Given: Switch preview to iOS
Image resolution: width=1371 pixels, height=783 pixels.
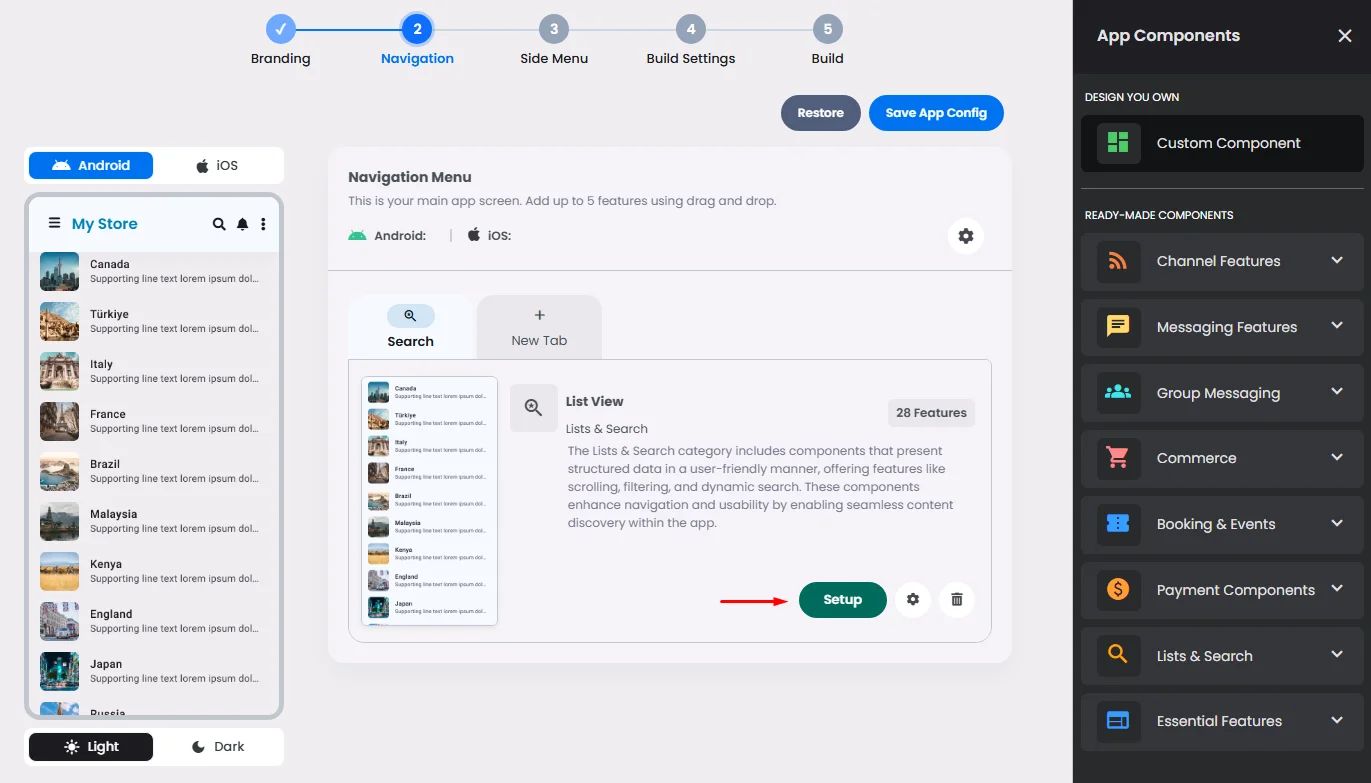Looking at the screenshot, I should [x=217, y=165].
